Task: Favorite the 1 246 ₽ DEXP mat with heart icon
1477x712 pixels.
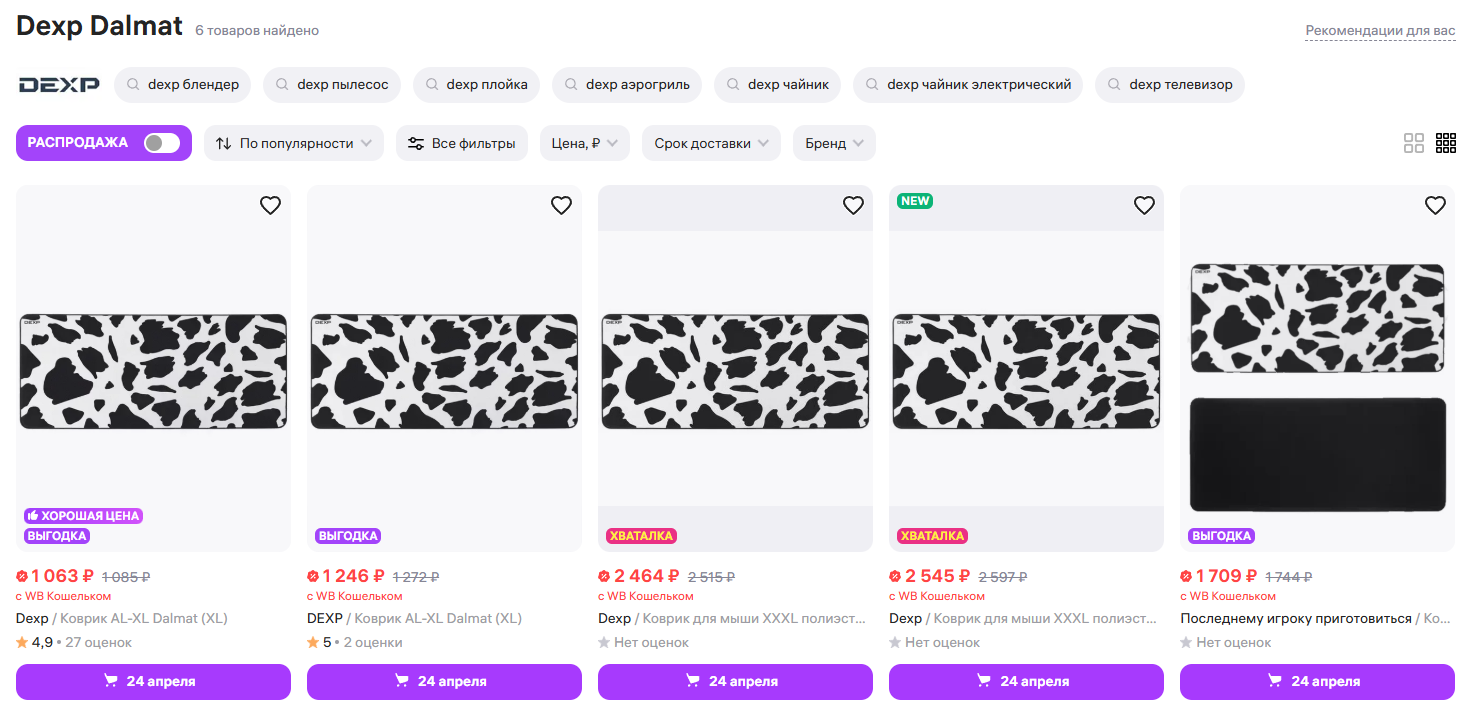Action: point(561,205)
